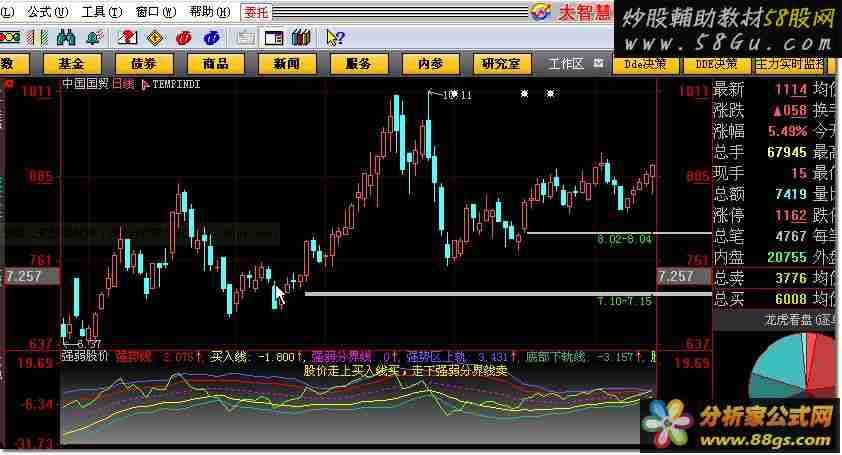This screenshot has width=842, height=455.
Task: Expand the 工作区 dropdown arrow
Action: click(x=598, y=63)
